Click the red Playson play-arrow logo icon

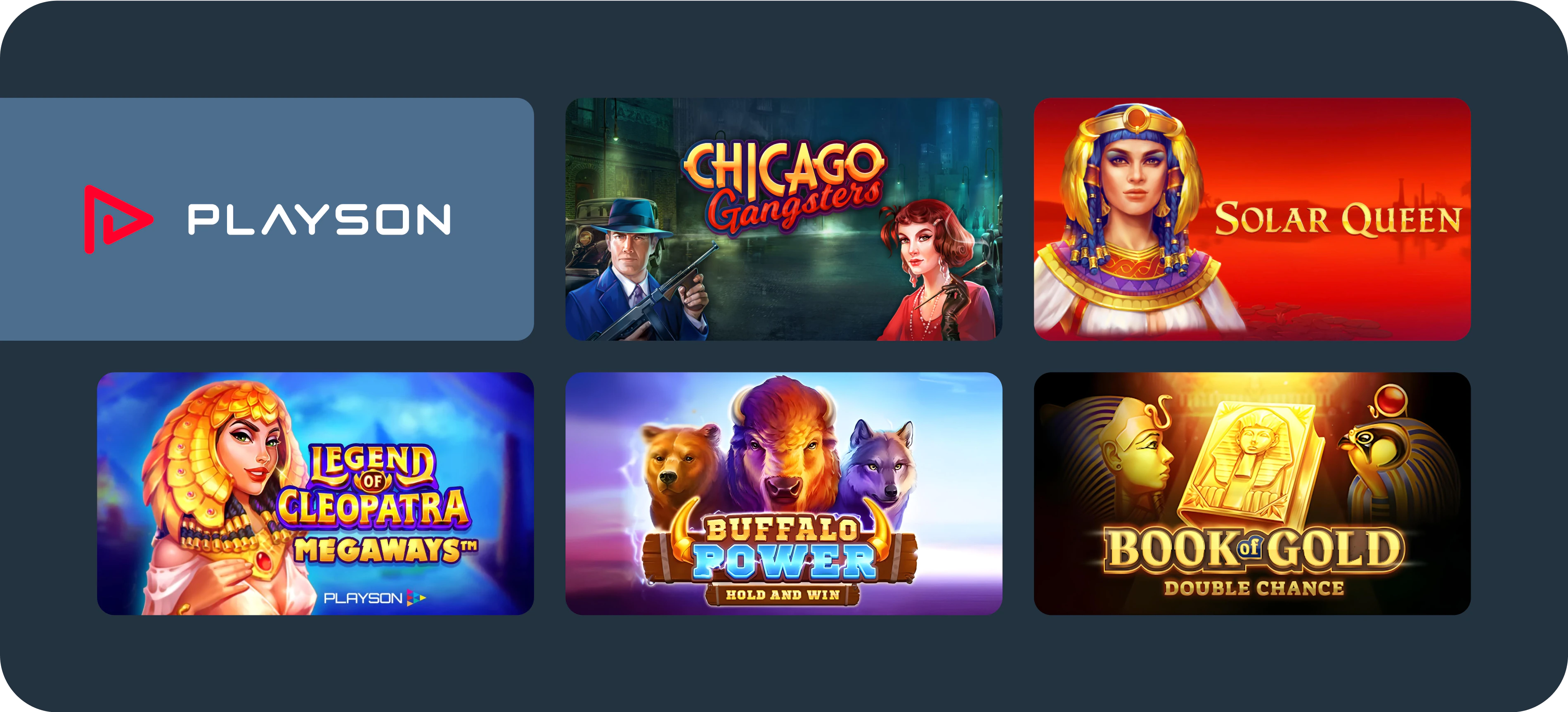point(118,219)
